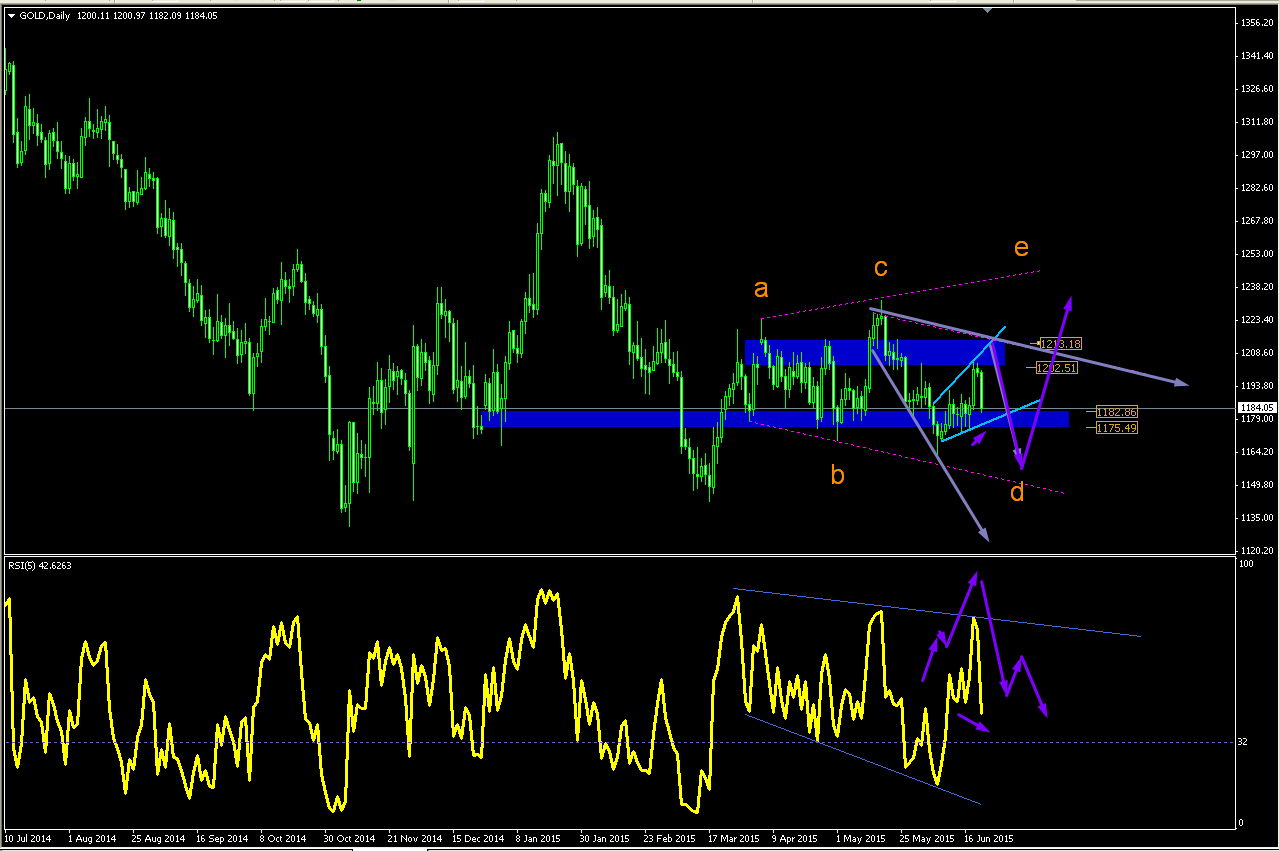This screenshot has width=1279, height=851.
Task: Select the 1175.49 price label
Action: click(x=1116, y=428)
